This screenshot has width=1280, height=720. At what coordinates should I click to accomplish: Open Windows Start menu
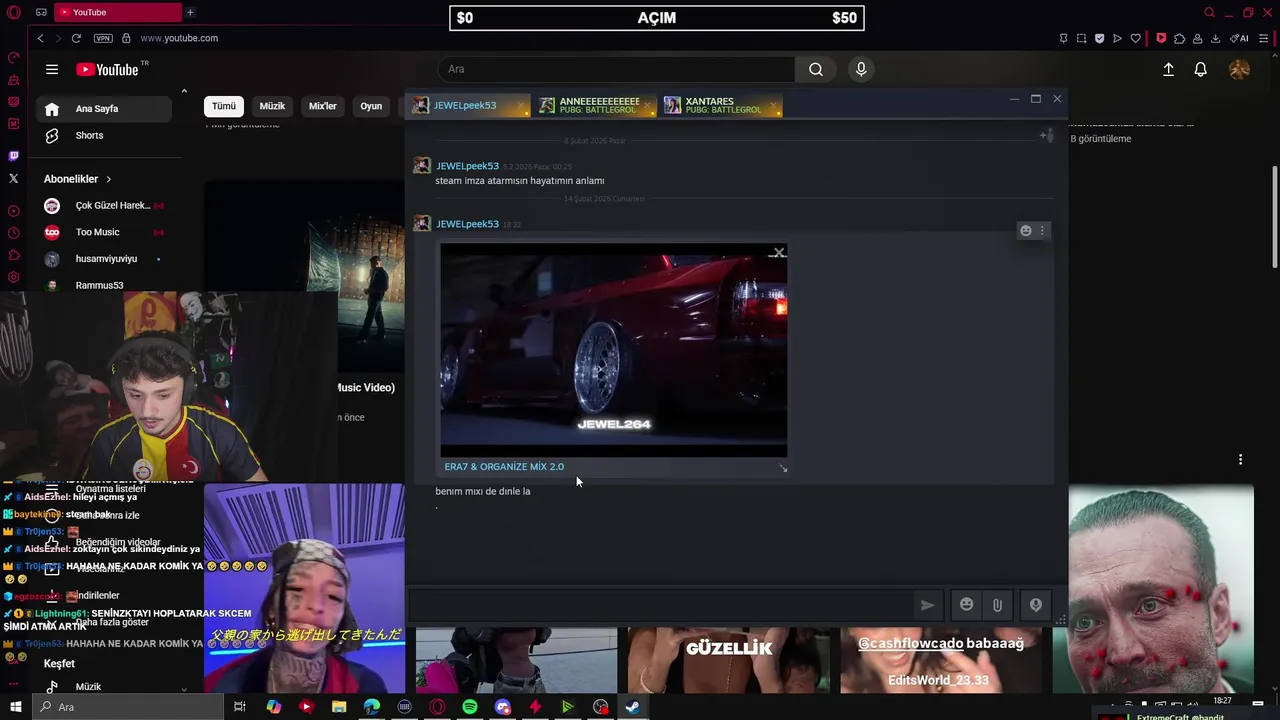point(15,707)
